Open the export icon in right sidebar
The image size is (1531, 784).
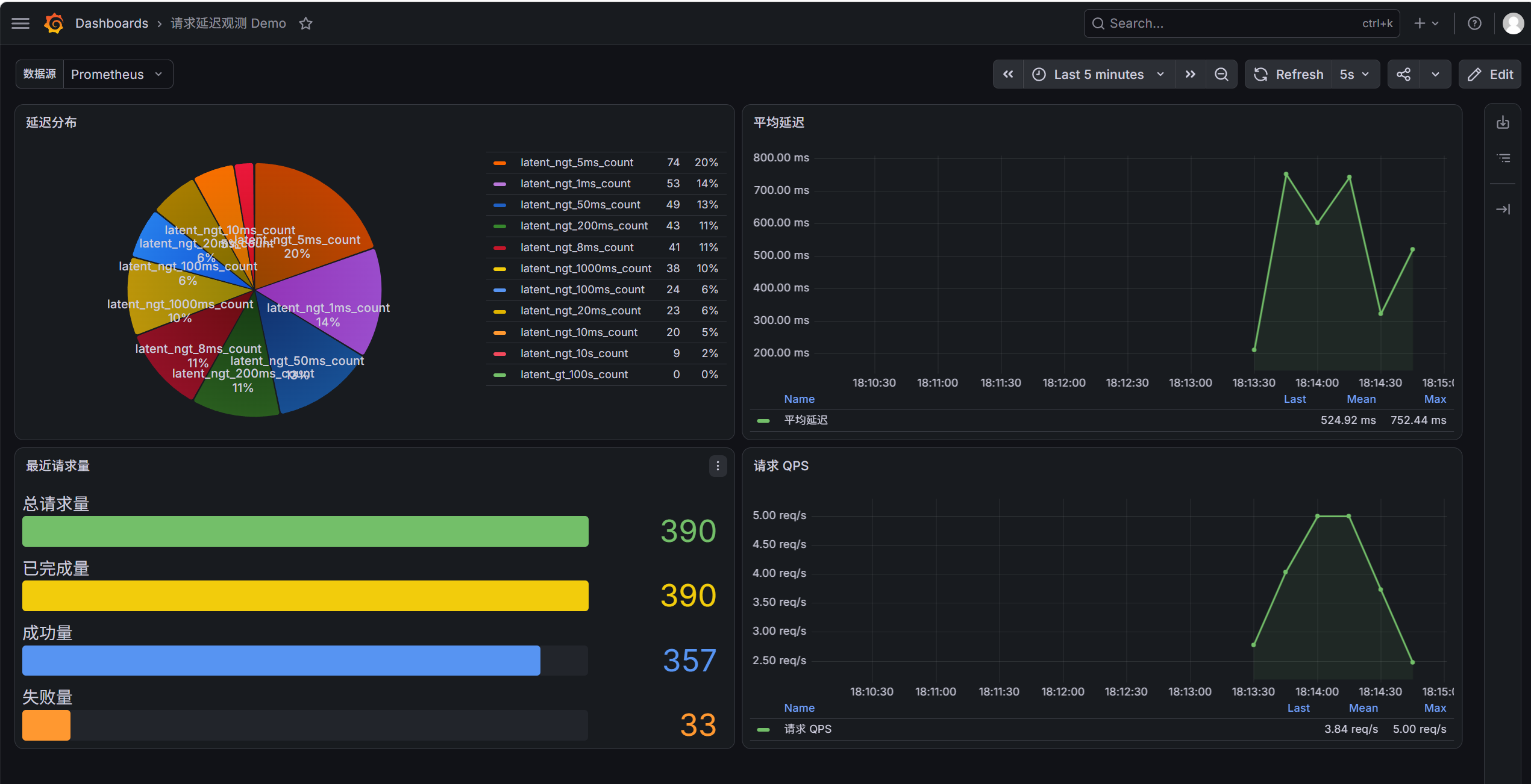click(1503, 122)
